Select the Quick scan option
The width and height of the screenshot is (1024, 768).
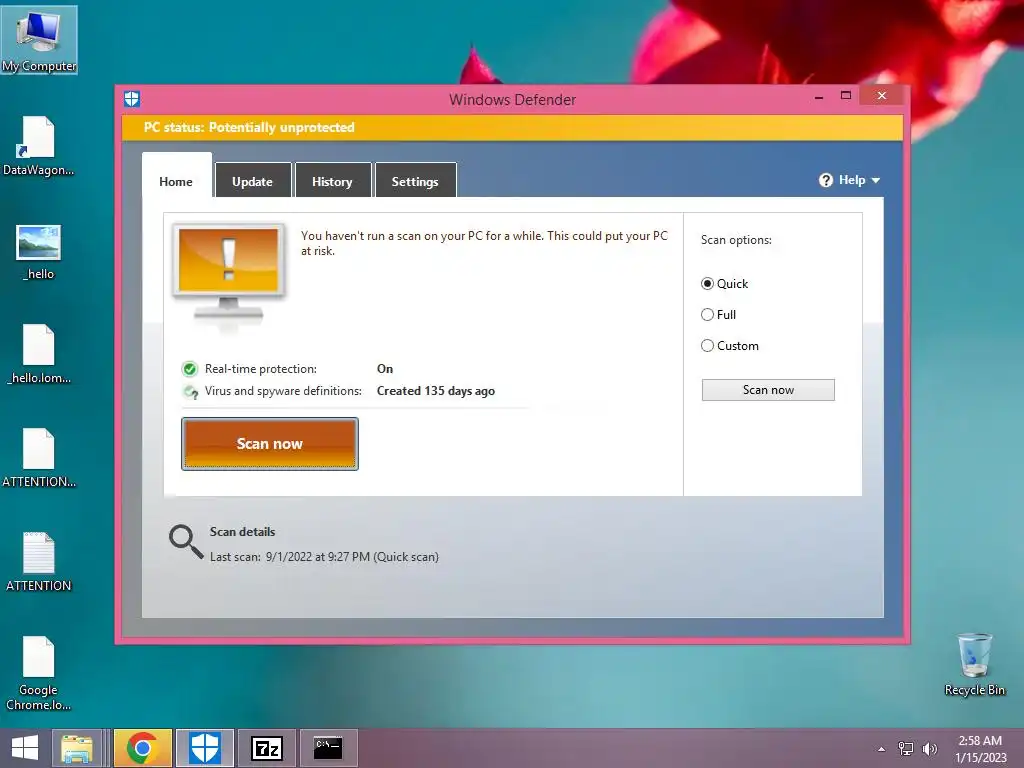tap(725, 284)
